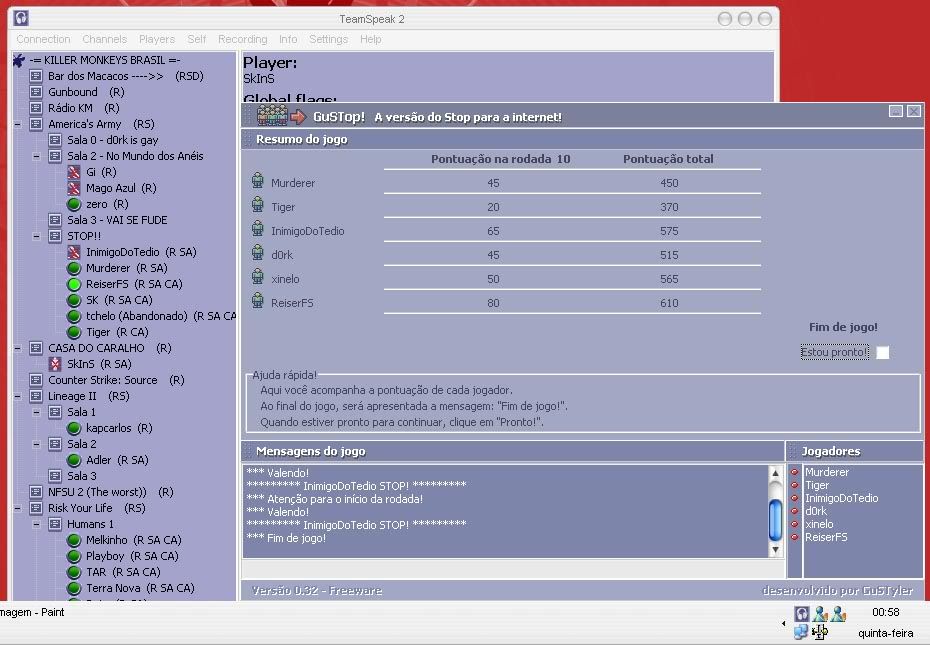Collapse the Risk Your Life channel
The image size is (930, 645).
click(x=17, y=509)
